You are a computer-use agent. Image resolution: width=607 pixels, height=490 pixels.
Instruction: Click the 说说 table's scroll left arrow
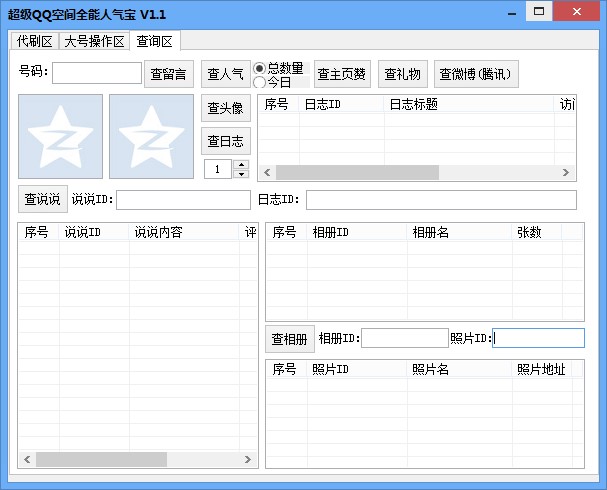point(27,459)
